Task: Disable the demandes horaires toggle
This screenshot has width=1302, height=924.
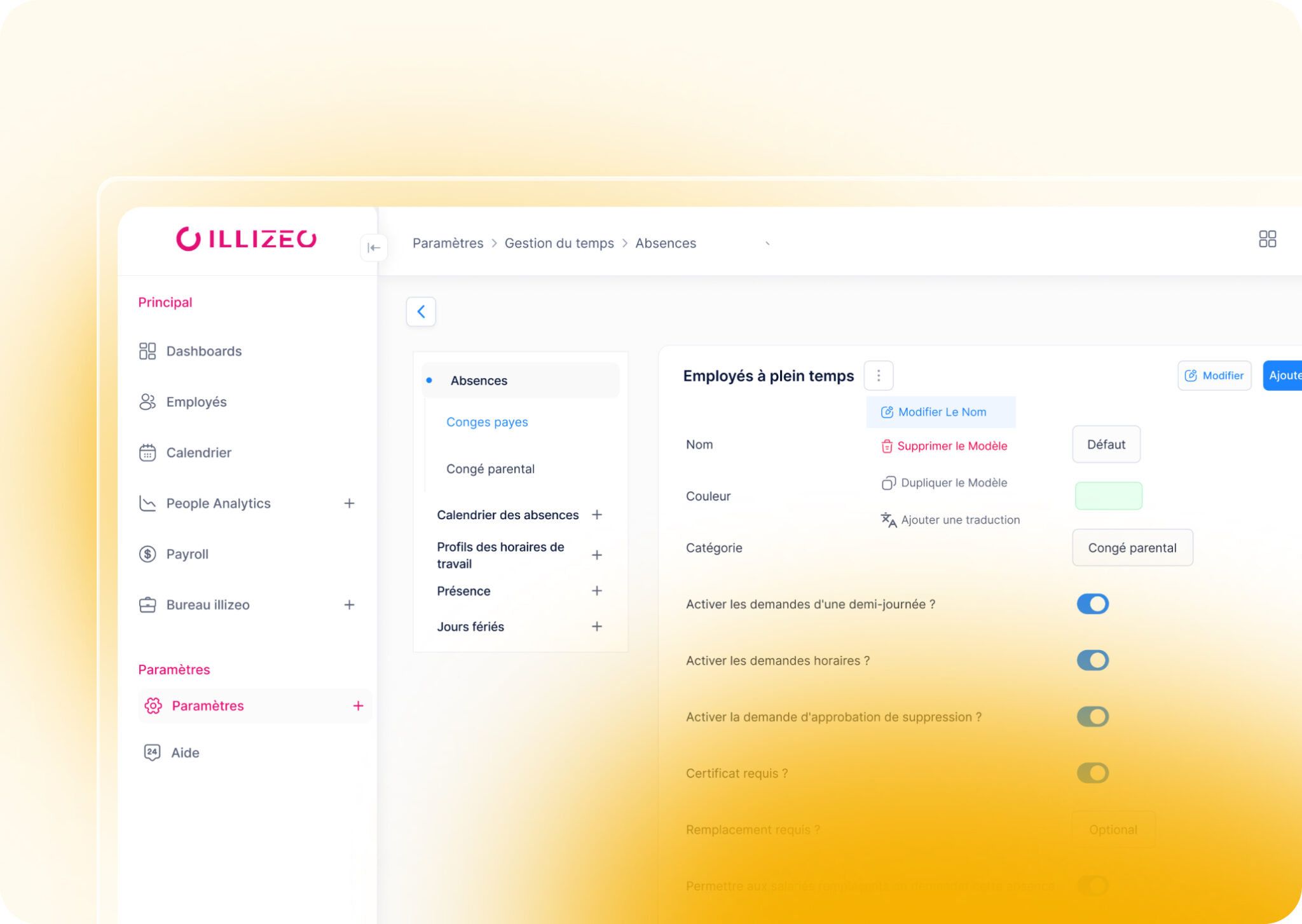Action: [x=1092, y=660]
